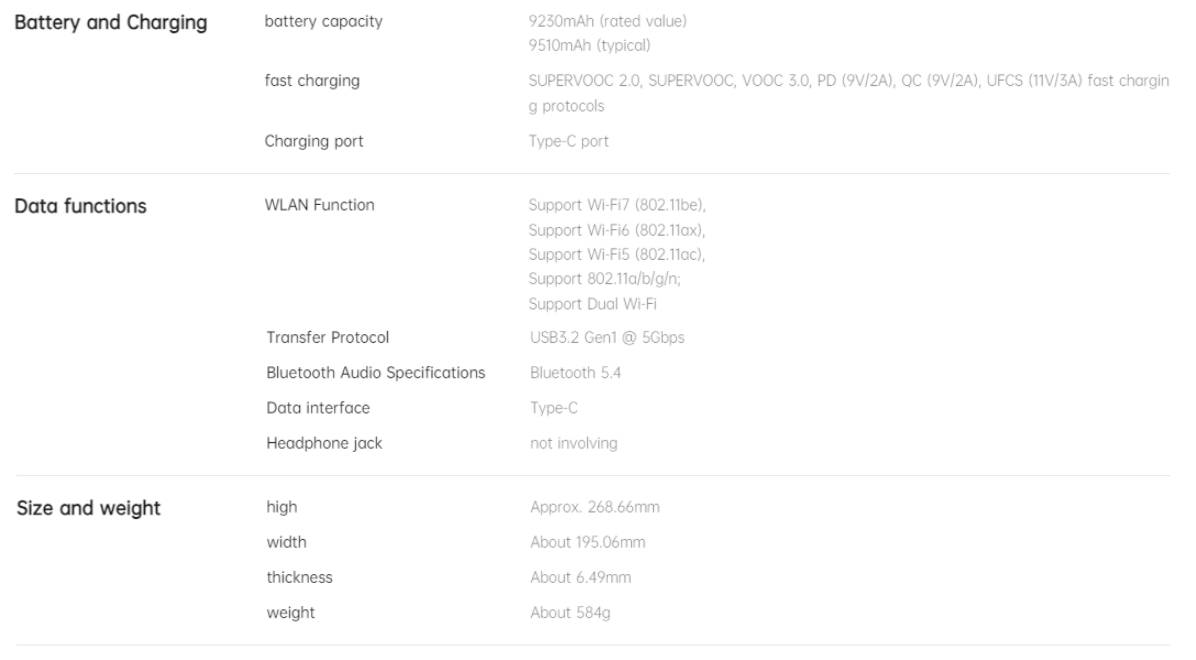Image resolution: width=1196 pixels, height=660 pixels.
Task: Click the Headphone jack label
Action: click(324, 443)
